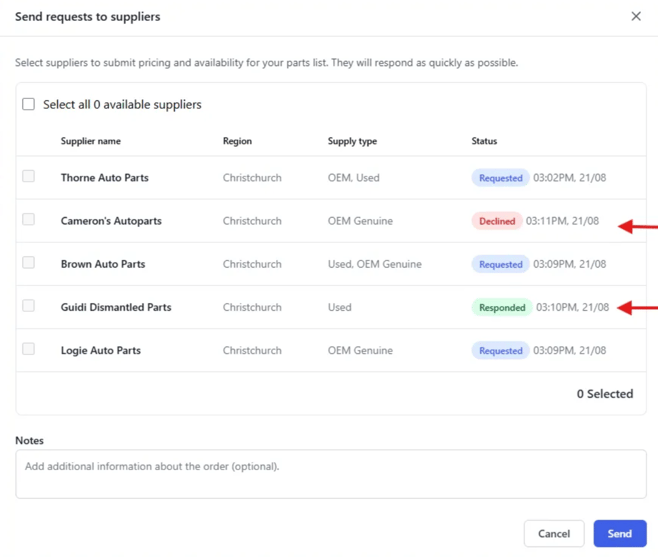Select the Thorne Auto Parts supplier name

click(x=104, y=178)
